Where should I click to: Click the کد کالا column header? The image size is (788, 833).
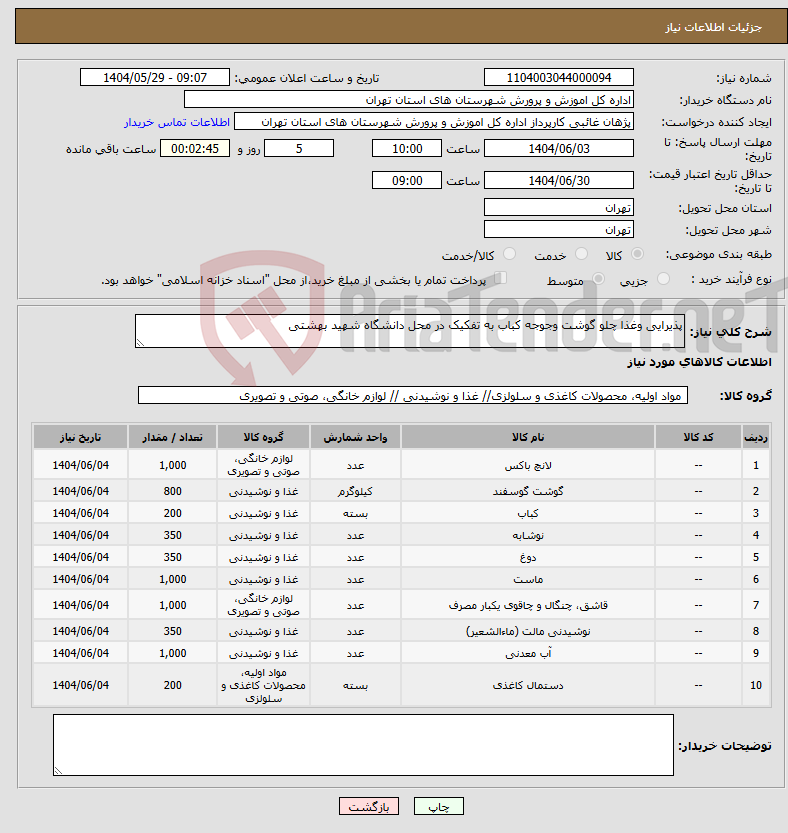[698, 437]
